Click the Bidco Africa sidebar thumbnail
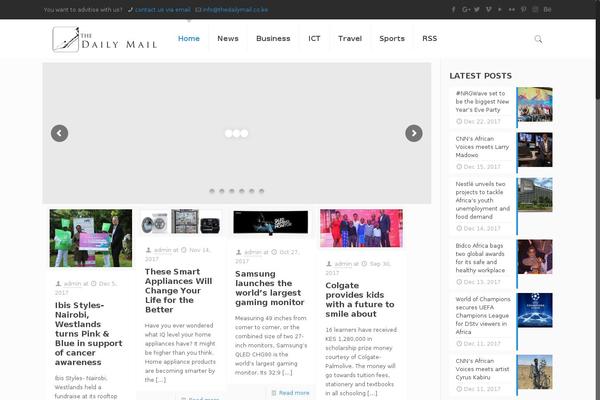600x400 pixels. click(x=535, y=257)
